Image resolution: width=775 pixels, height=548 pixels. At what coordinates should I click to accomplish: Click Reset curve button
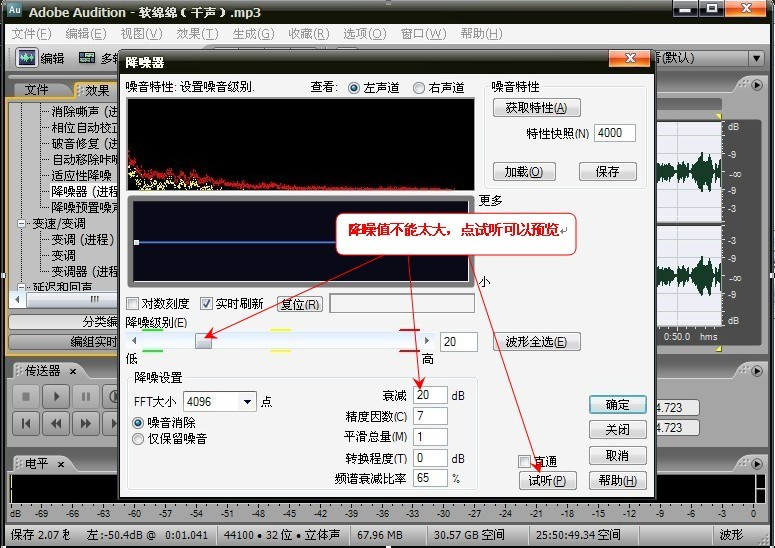[300, 304]
